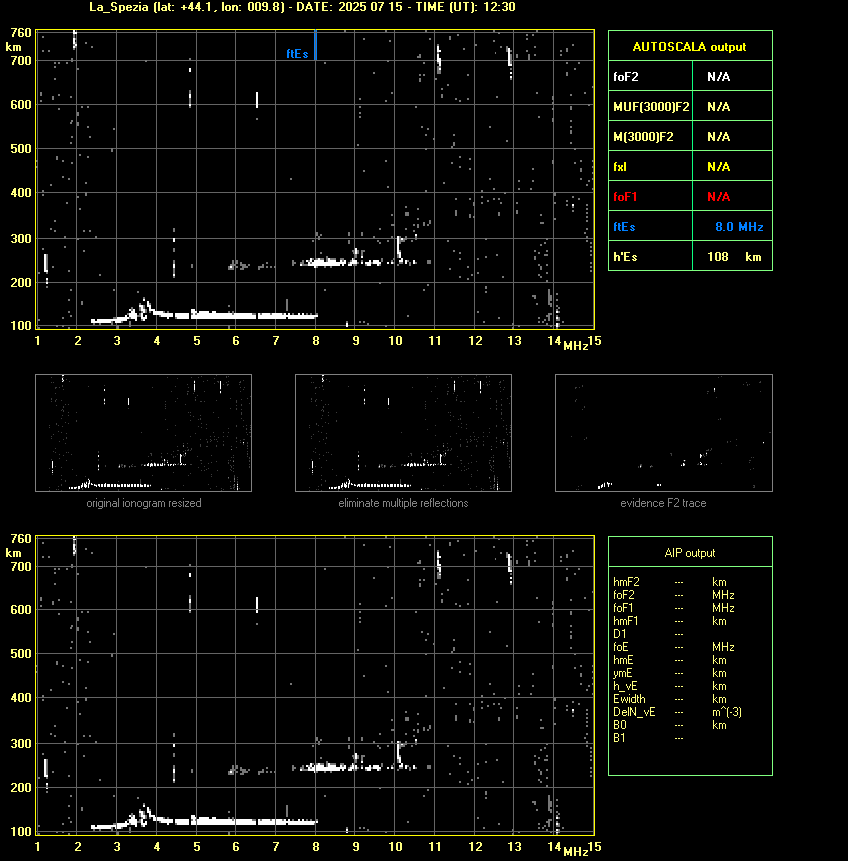Click the h_vE row in AIP output

pos(670,686)
